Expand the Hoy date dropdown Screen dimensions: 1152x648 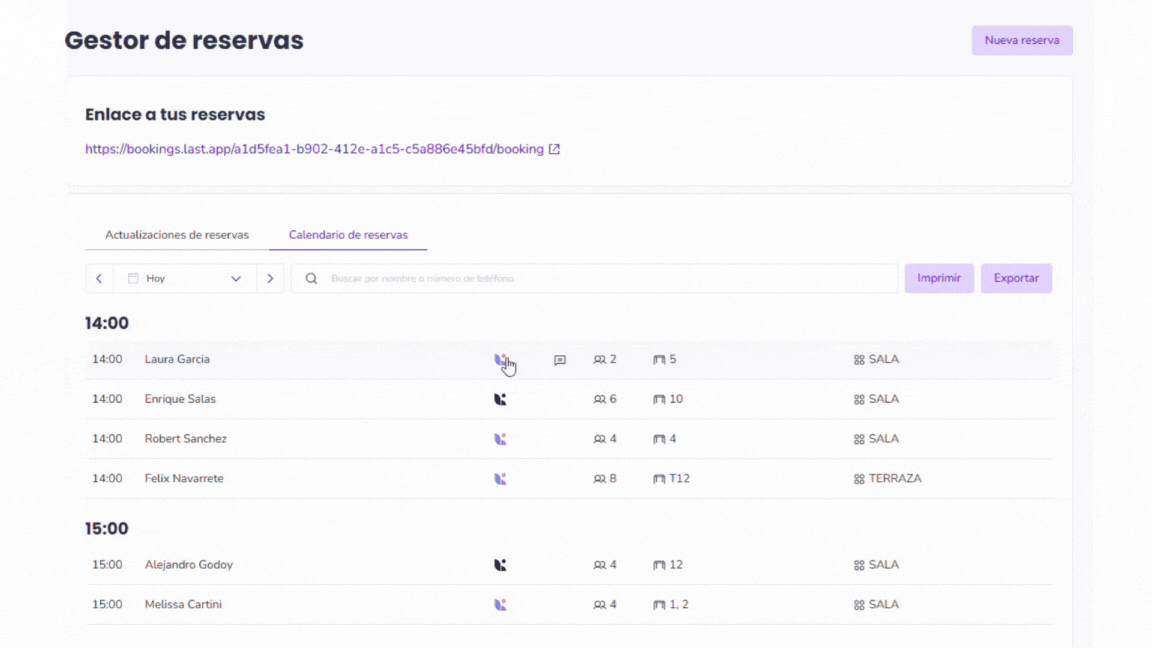coord(236,279)
